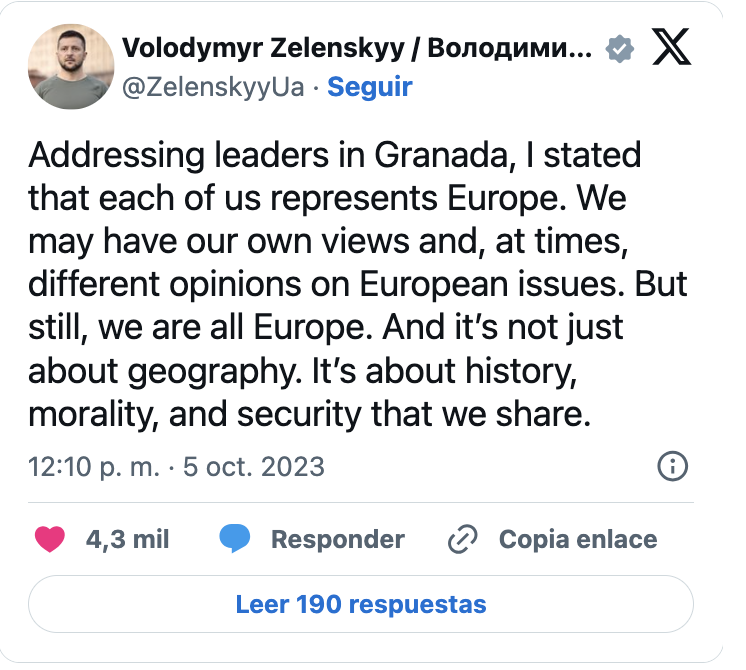
Task: Click the 4,3 mil likes count
Action: coord(128,539)
